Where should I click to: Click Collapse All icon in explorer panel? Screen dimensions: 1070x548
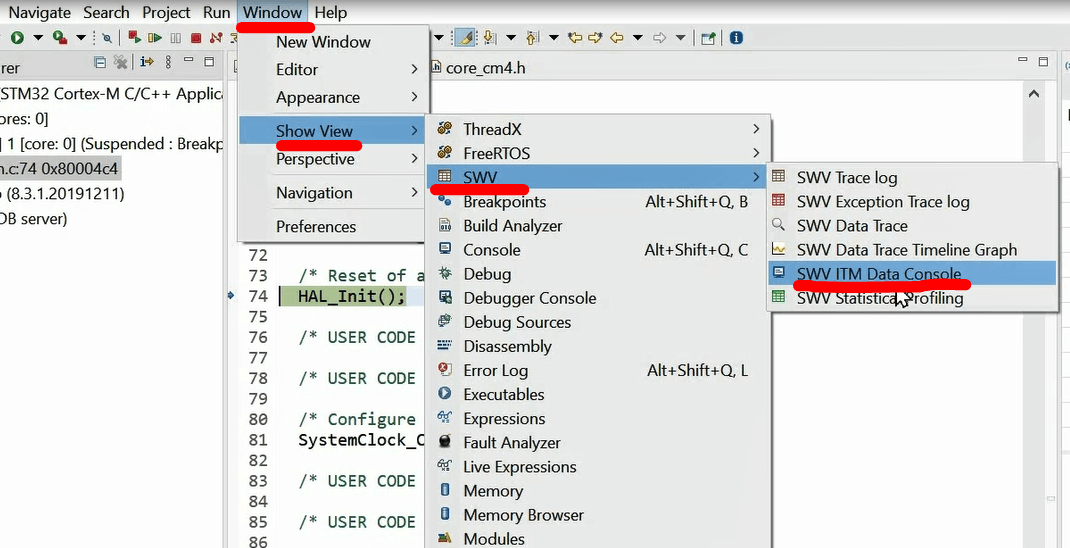point(100,62)
